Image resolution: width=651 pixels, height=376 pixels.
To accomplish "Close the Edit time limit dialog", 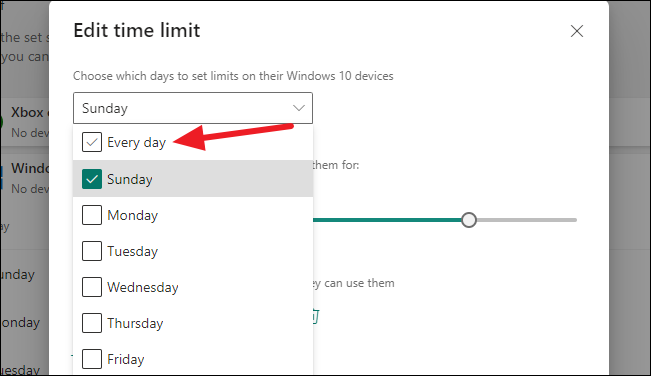I will pyautogui.click(x=577, y=31).
